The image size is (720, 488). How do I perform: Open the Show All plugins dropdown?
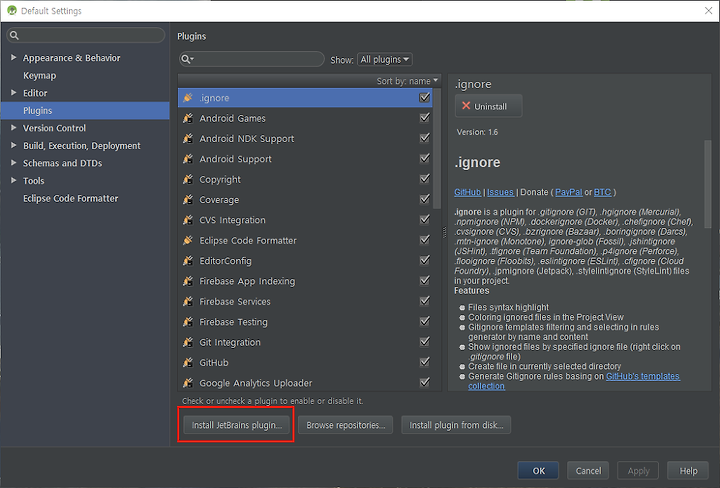pyautogui.click(x=385, y=59)
